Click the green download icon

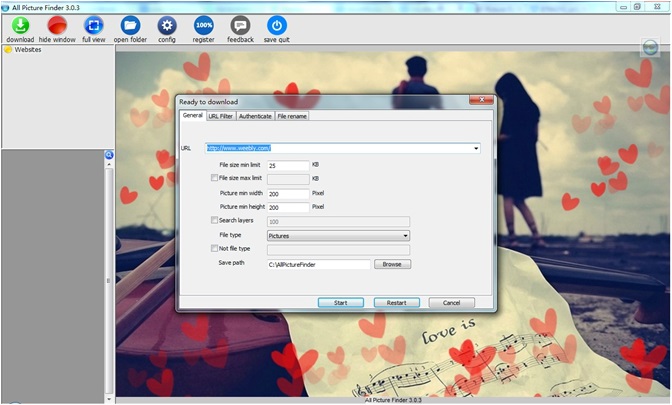(20, 25)
